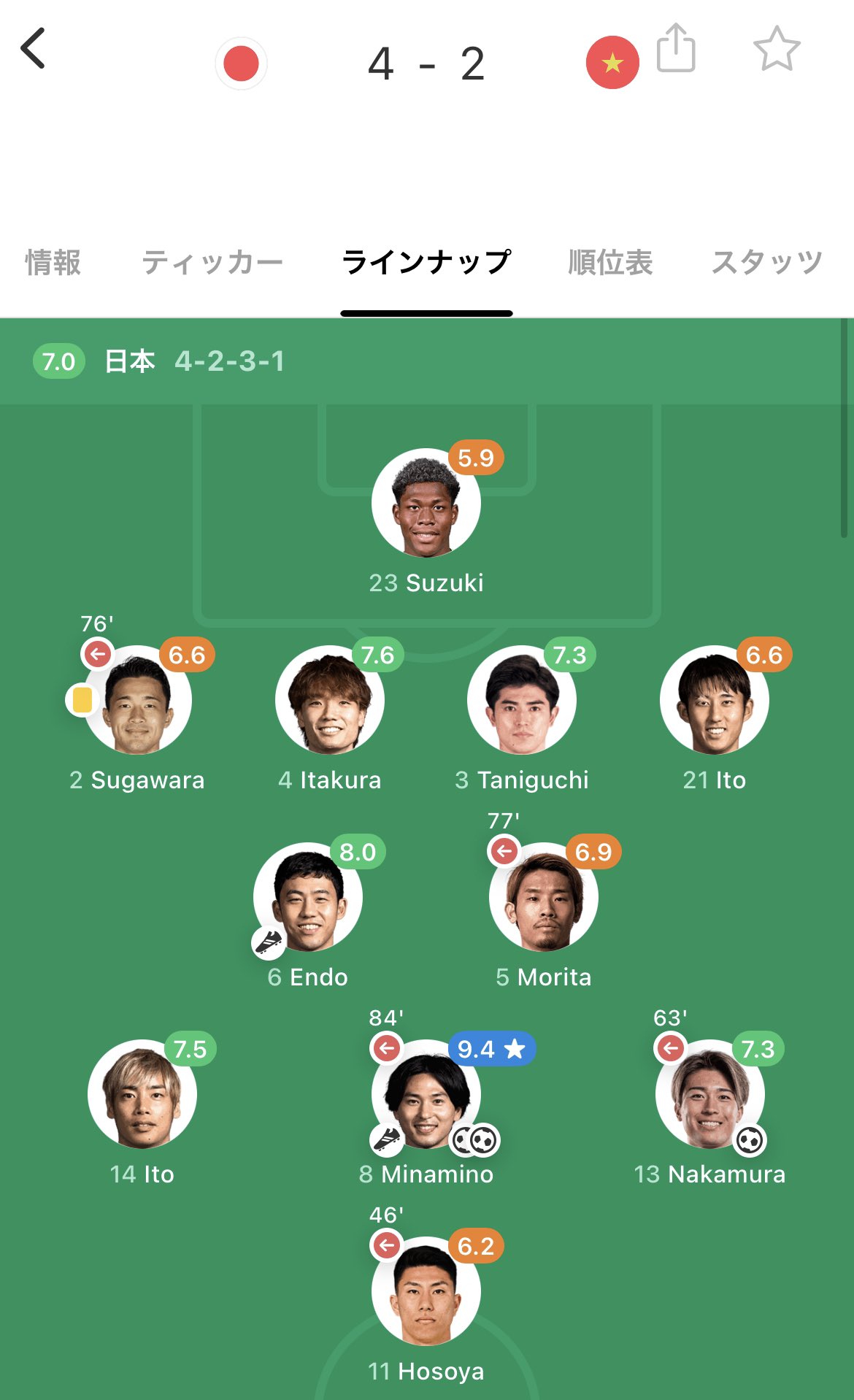Toggle the favorite star icon
Image resolution: width=854 pixels, height=1400 pixels.
777,49
